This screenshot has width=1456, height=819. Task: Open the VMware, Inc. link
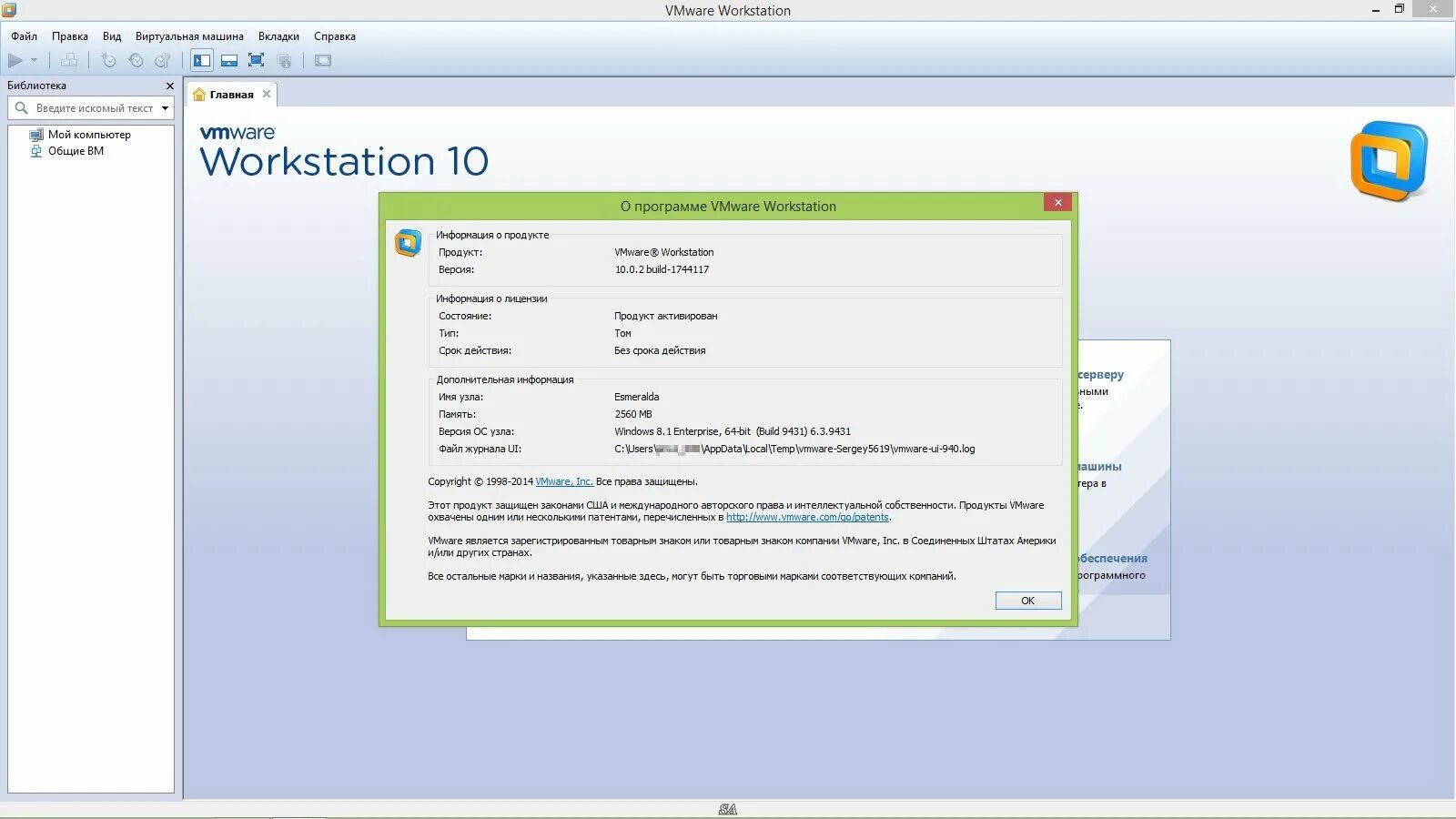[x=564, y=481]
